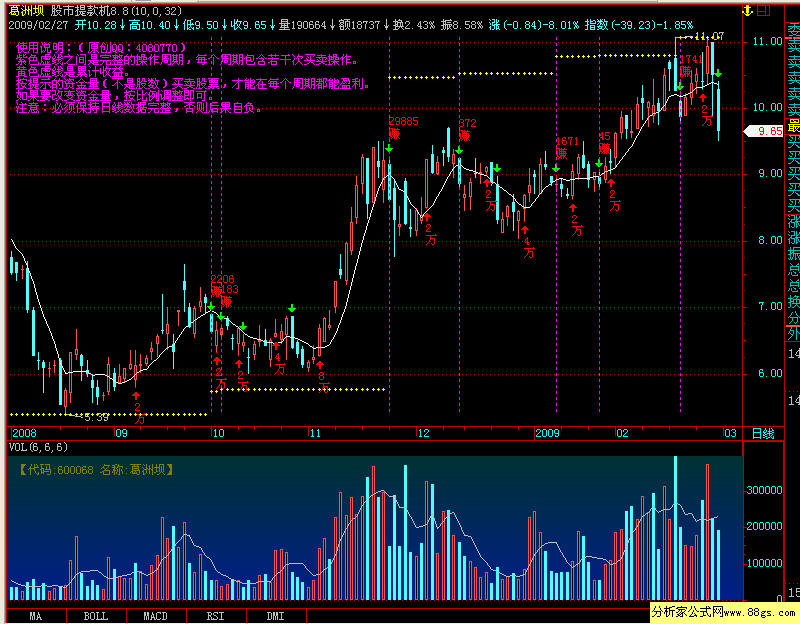Open the MACD indicator tab

(x=156, y=616)
